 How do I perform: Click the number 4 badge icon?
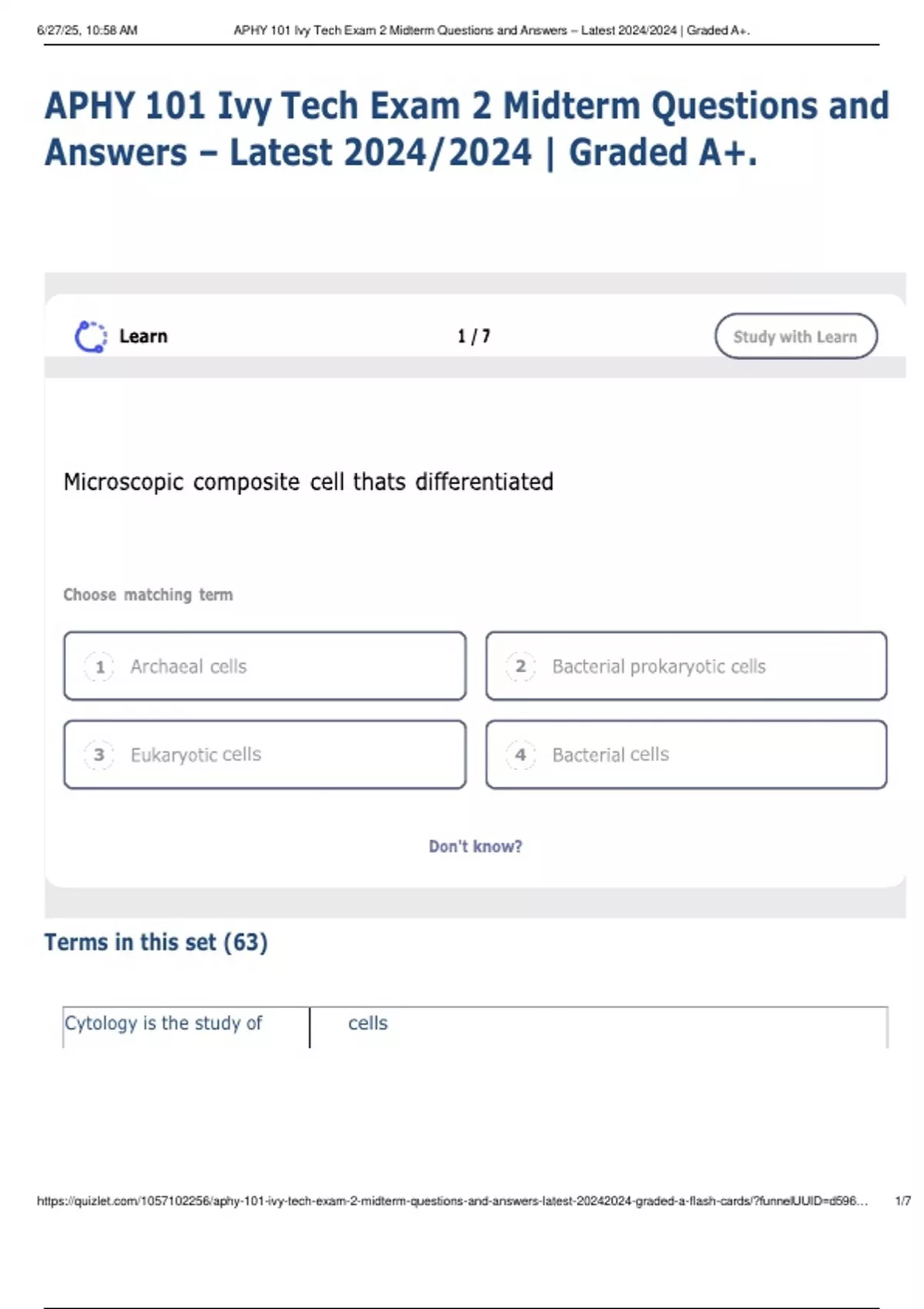[x=521, y=755]
